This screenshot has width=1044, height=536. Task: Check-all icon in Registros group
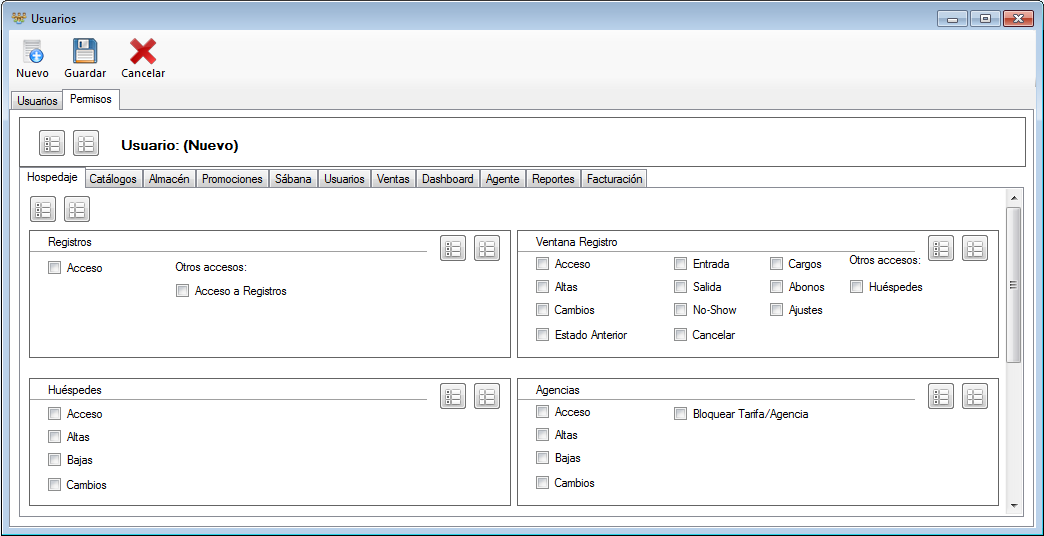[x=453, y=248]
